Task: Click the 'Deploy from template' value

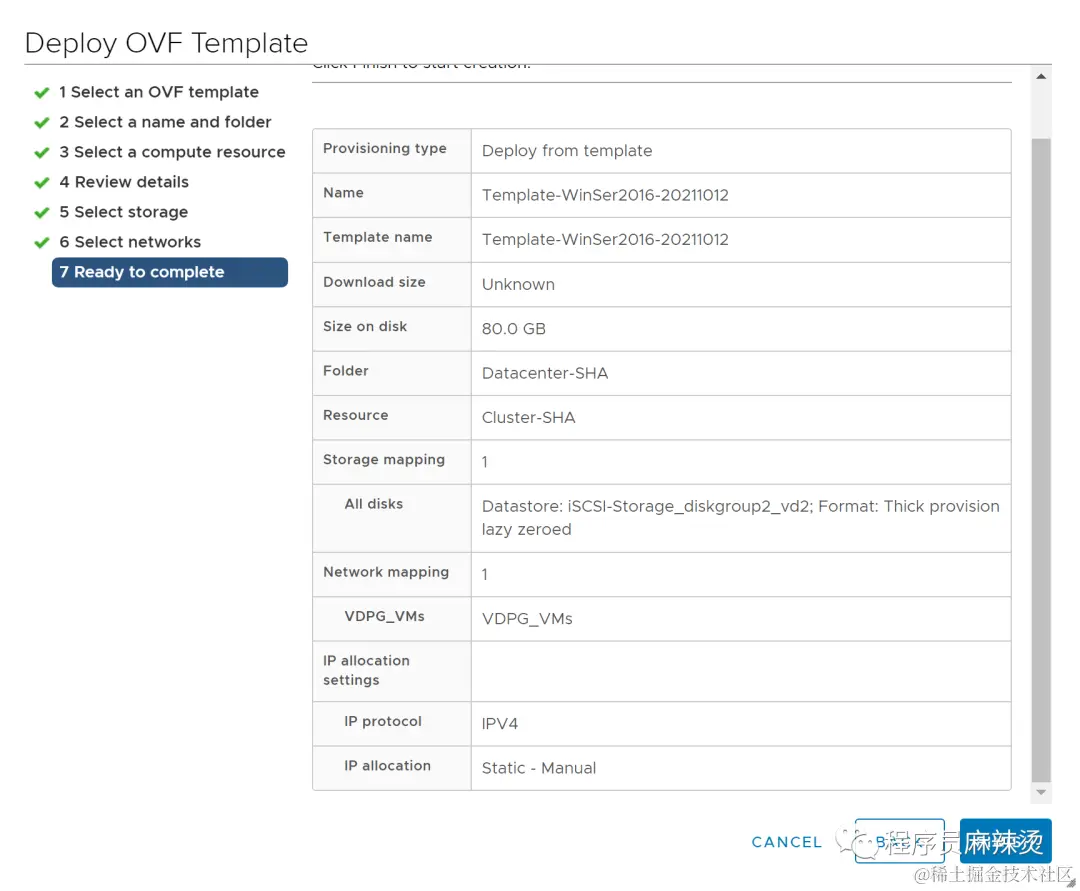Action: pyautogui.click(x=567, y=151)
